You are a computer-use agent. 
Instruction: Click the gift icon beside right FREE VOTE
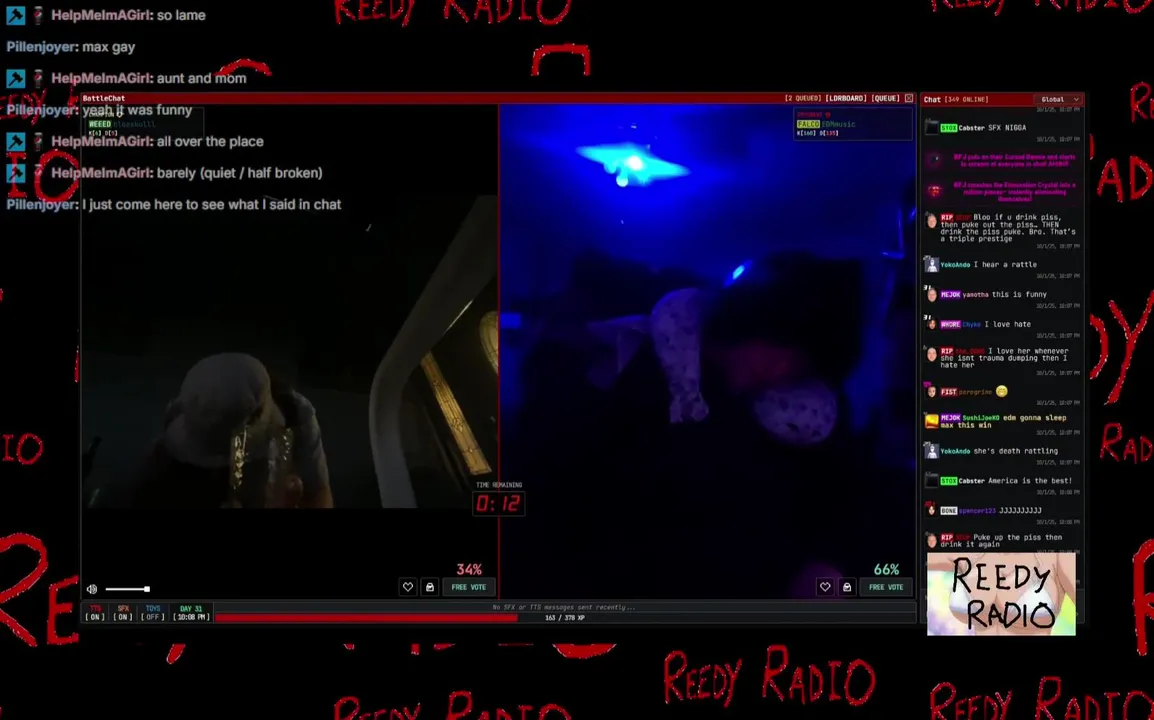(x=847, y=587)
